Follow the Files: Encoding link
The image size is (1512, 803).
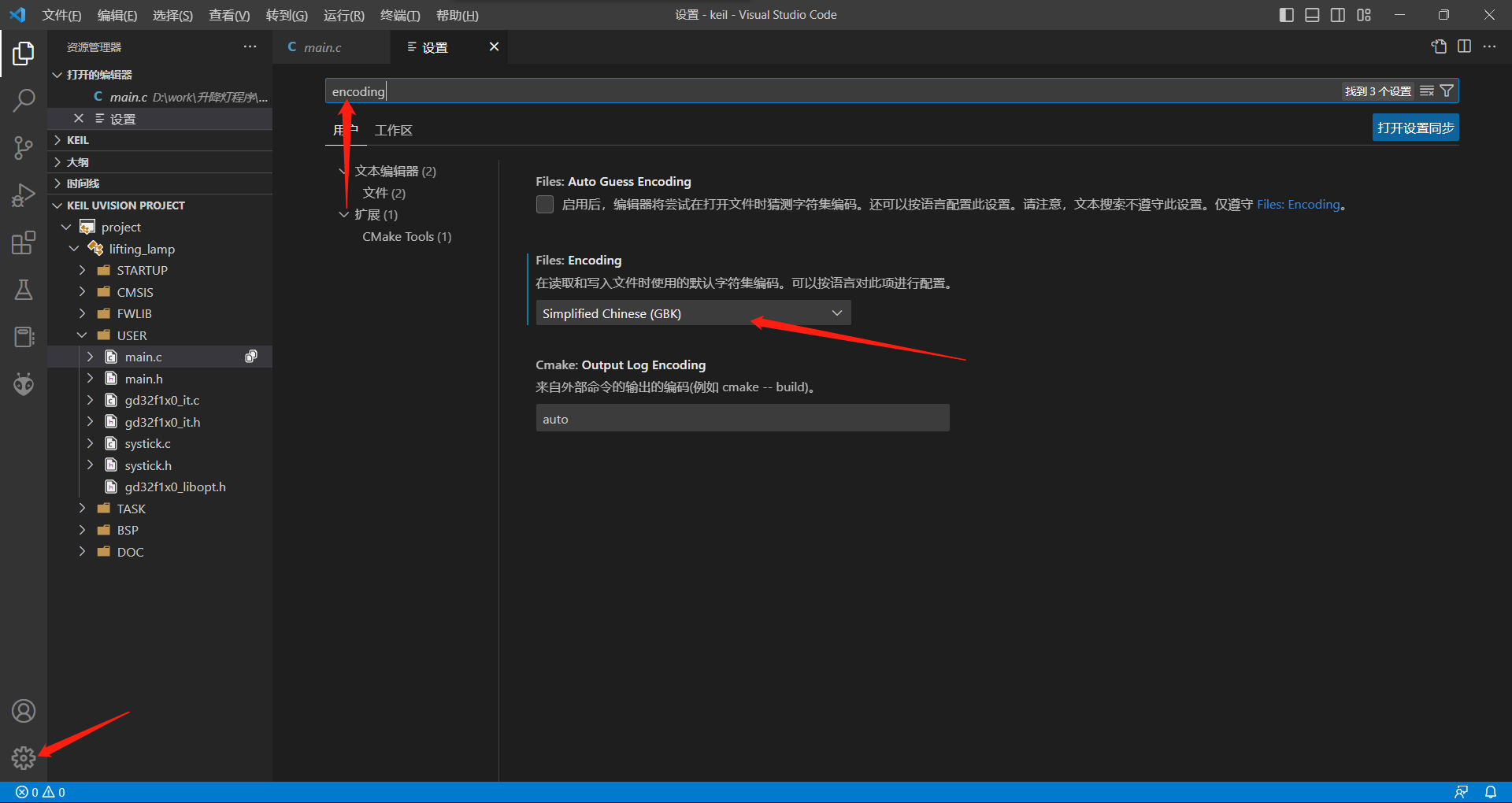coord(1298,205)
